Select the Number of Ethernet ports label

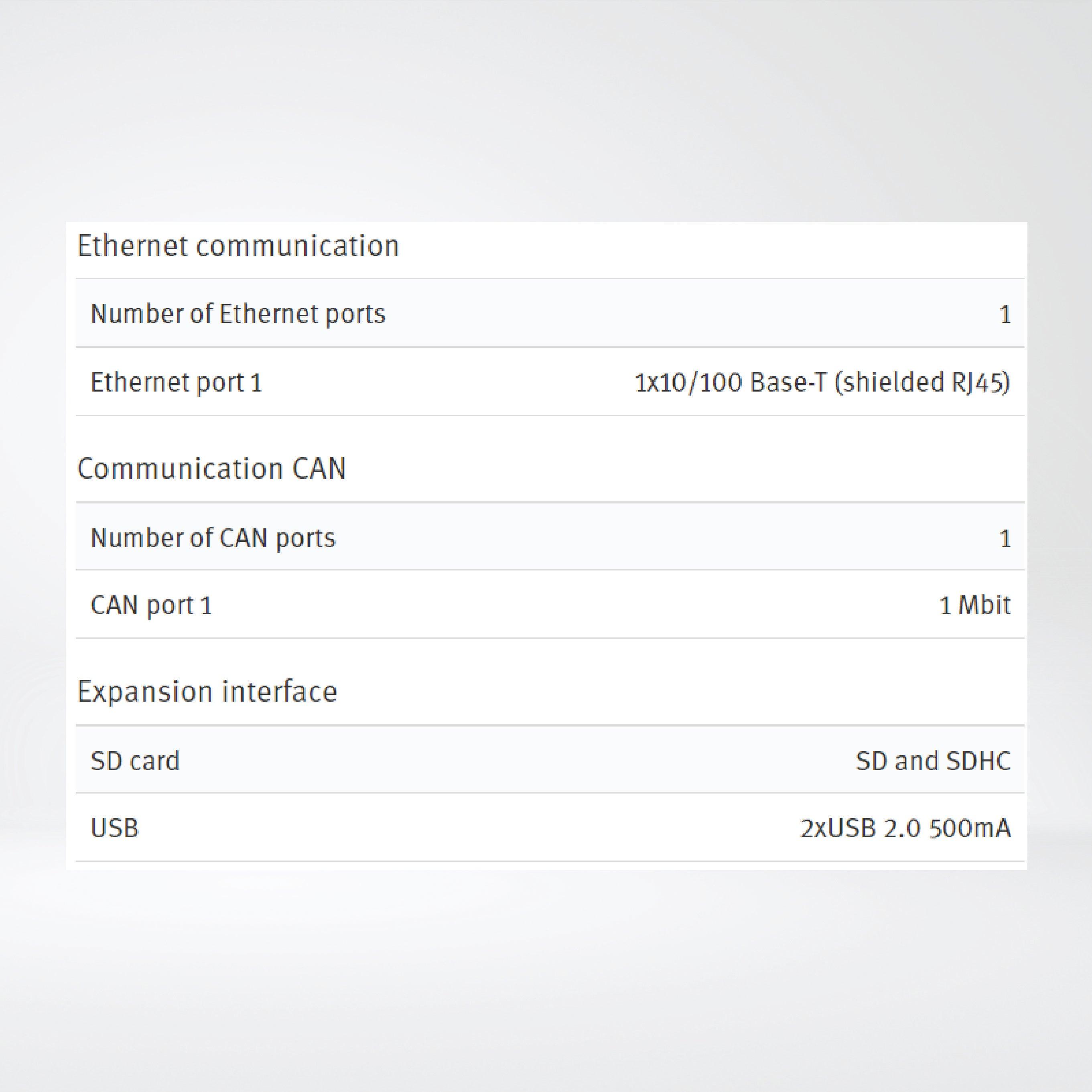pos(238,314)
